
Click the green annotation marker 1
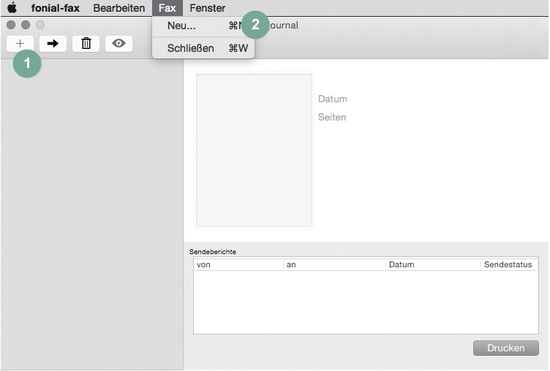coord(27,63)
